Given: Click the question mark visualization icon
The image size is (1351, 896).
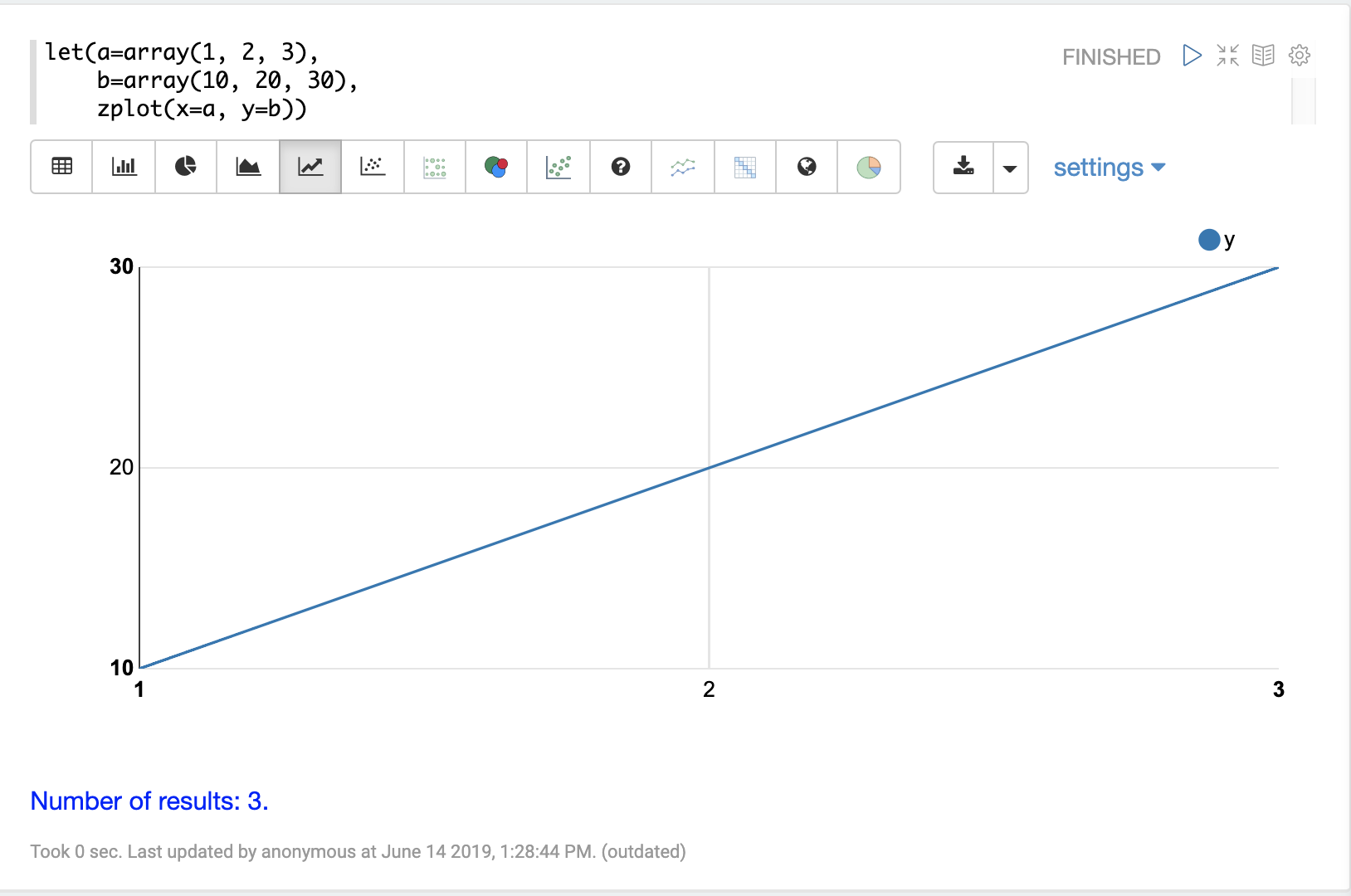Looking at the screenshot, I should point(621,167).
